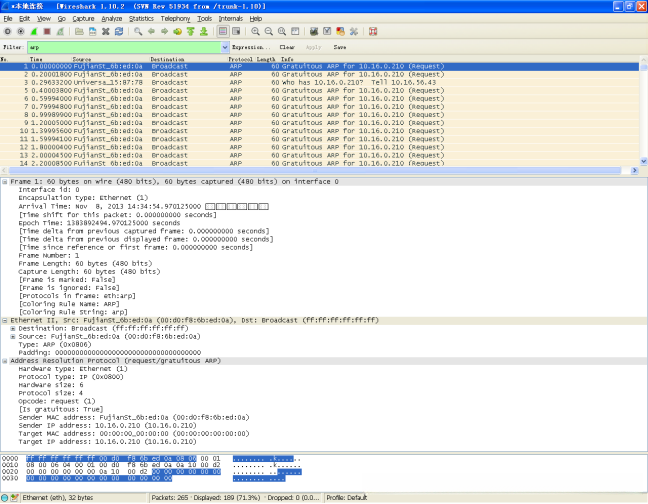Collapse the Address Resolution Protocol section
The image size is (648, 504).
pyautogui.click(x=5, y=359)
